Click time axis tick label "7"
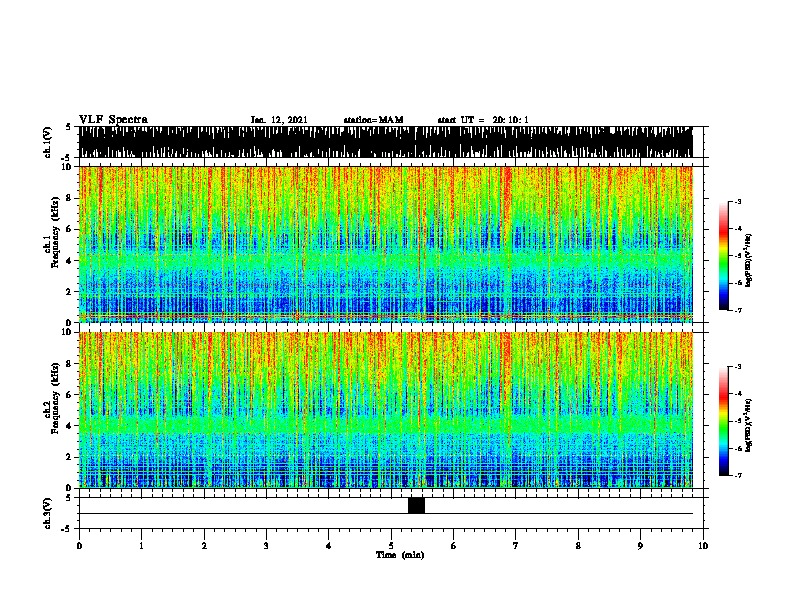The image size is (792, 612). click(x=516, y=546)
